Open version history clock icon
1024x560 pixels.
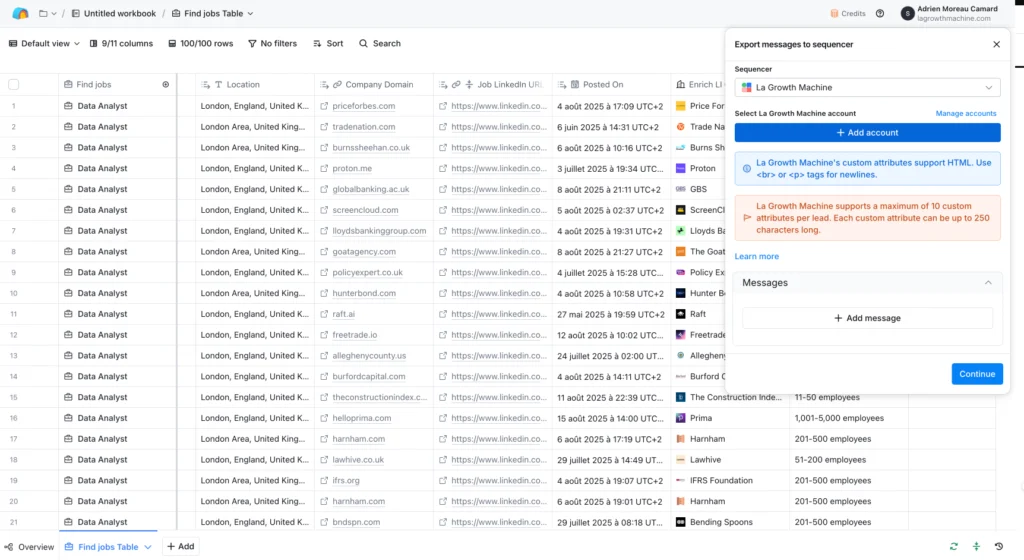point(999,546)
